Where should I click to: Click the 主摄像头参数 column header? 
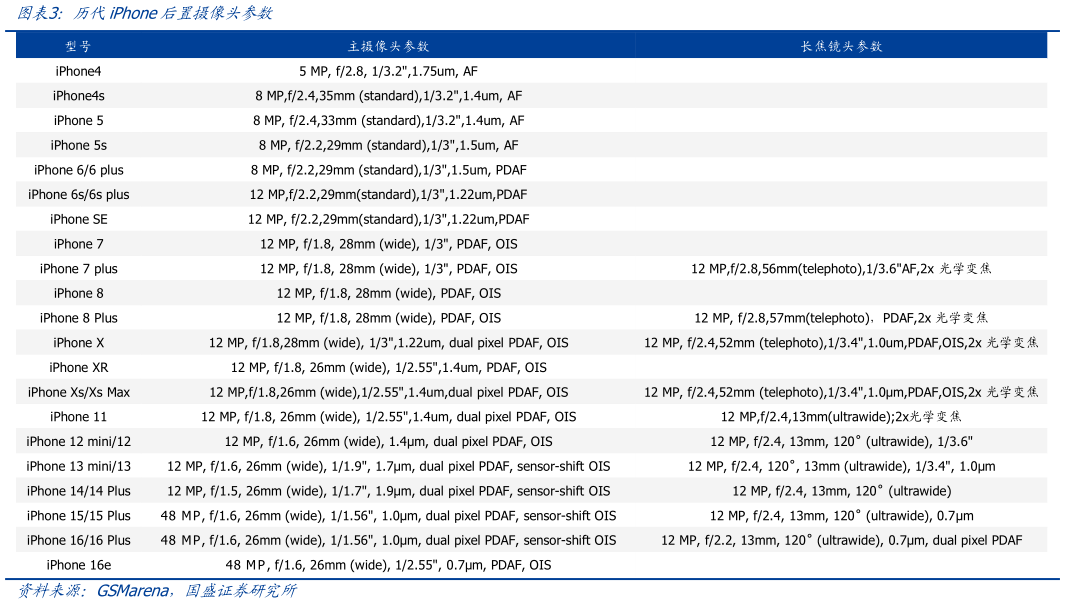point(389,46)
